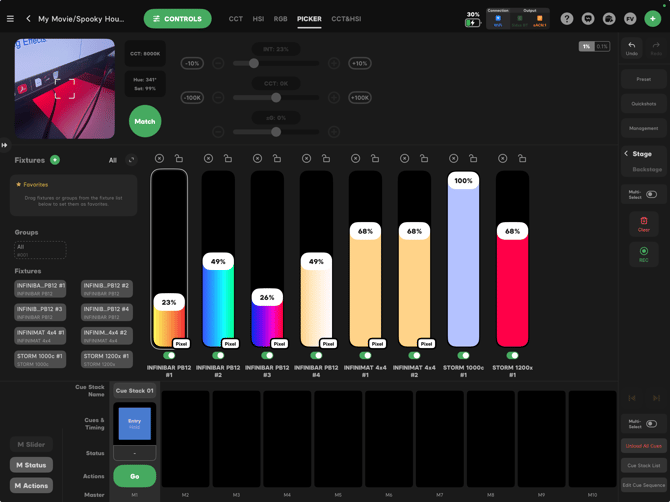Click the intensity slider handle
The width and height of the screenshot is (670, 502).
pyautogui.click(x=254, y=63)
